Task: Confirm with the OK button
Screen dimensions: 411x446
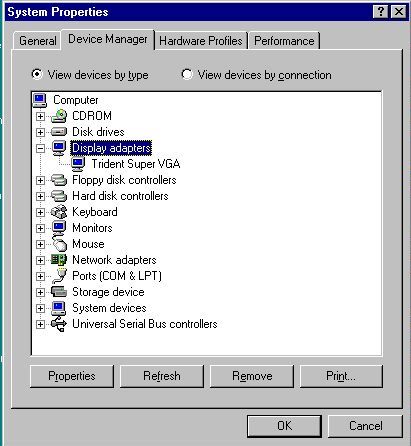Action: [284, 426]
